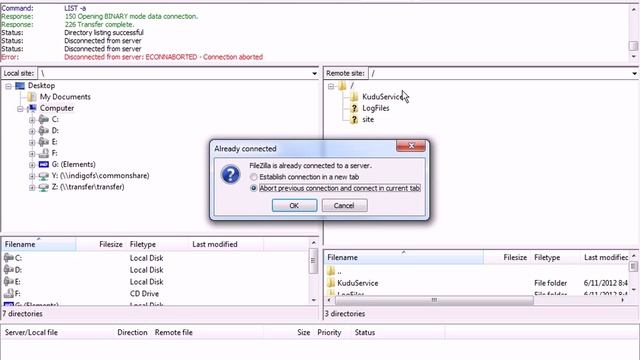This screenshot has width=640, height=360.
Task: Expand the D: drive in local tree
Action: (32, 131)
